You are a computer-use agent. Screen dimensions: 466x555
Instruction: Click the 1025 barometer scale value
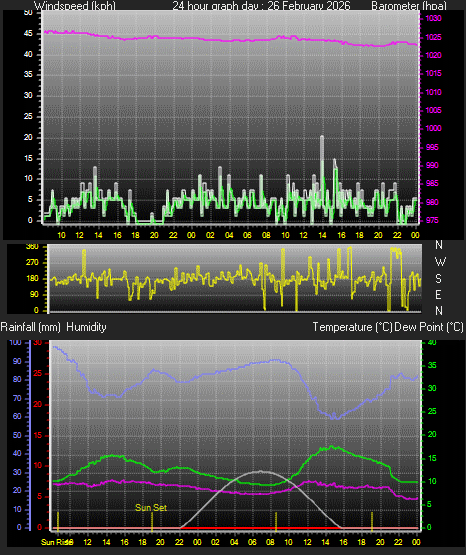(433, 37)
